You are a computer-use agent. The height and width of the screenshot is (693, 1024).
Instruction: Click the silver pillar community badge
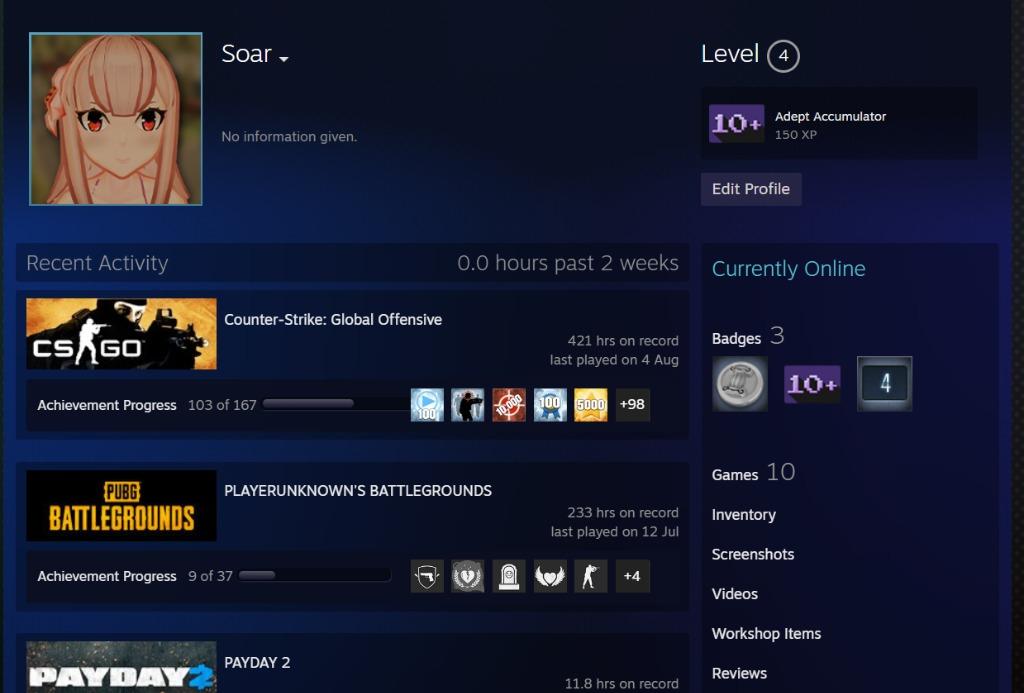click(x=739, y=384)
